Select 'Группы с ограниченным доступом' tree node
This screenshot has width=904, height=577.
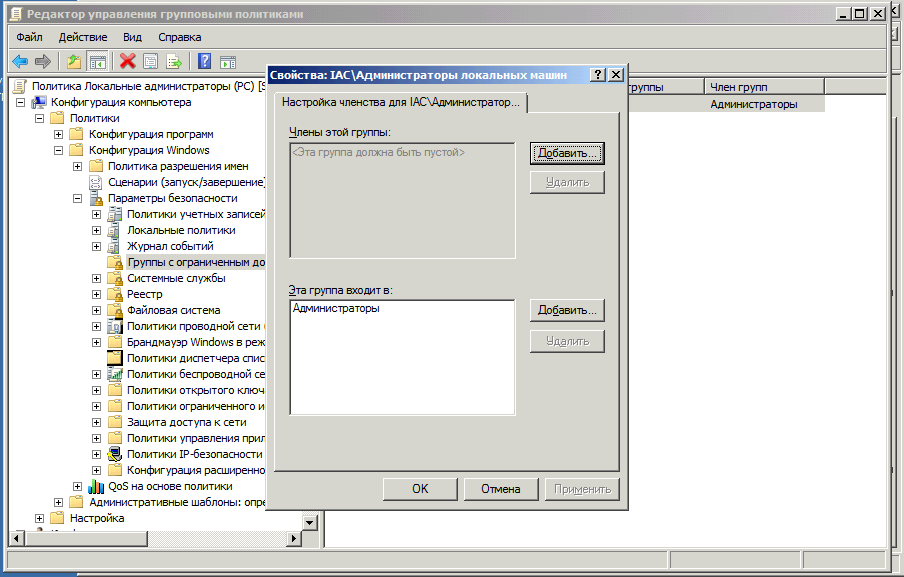(x=195, y=262)
